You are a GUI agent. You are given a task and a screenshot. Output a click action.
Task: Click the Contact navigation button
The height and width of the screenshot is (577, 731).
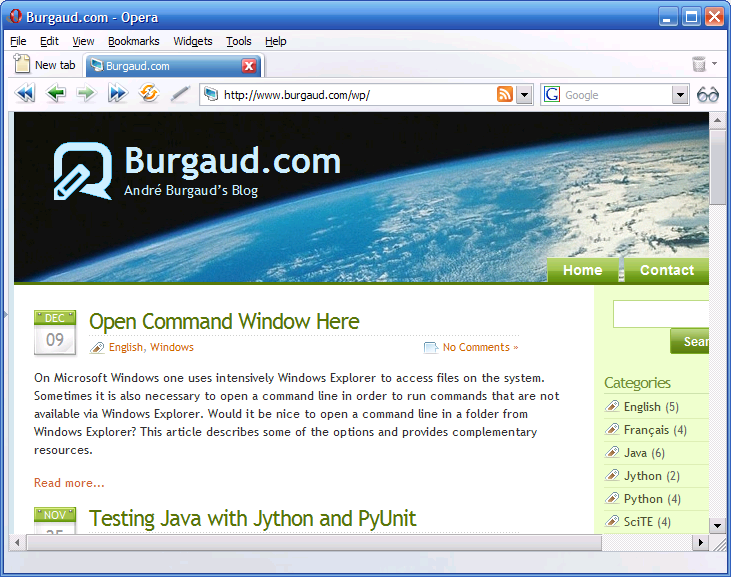coord(667,270)
